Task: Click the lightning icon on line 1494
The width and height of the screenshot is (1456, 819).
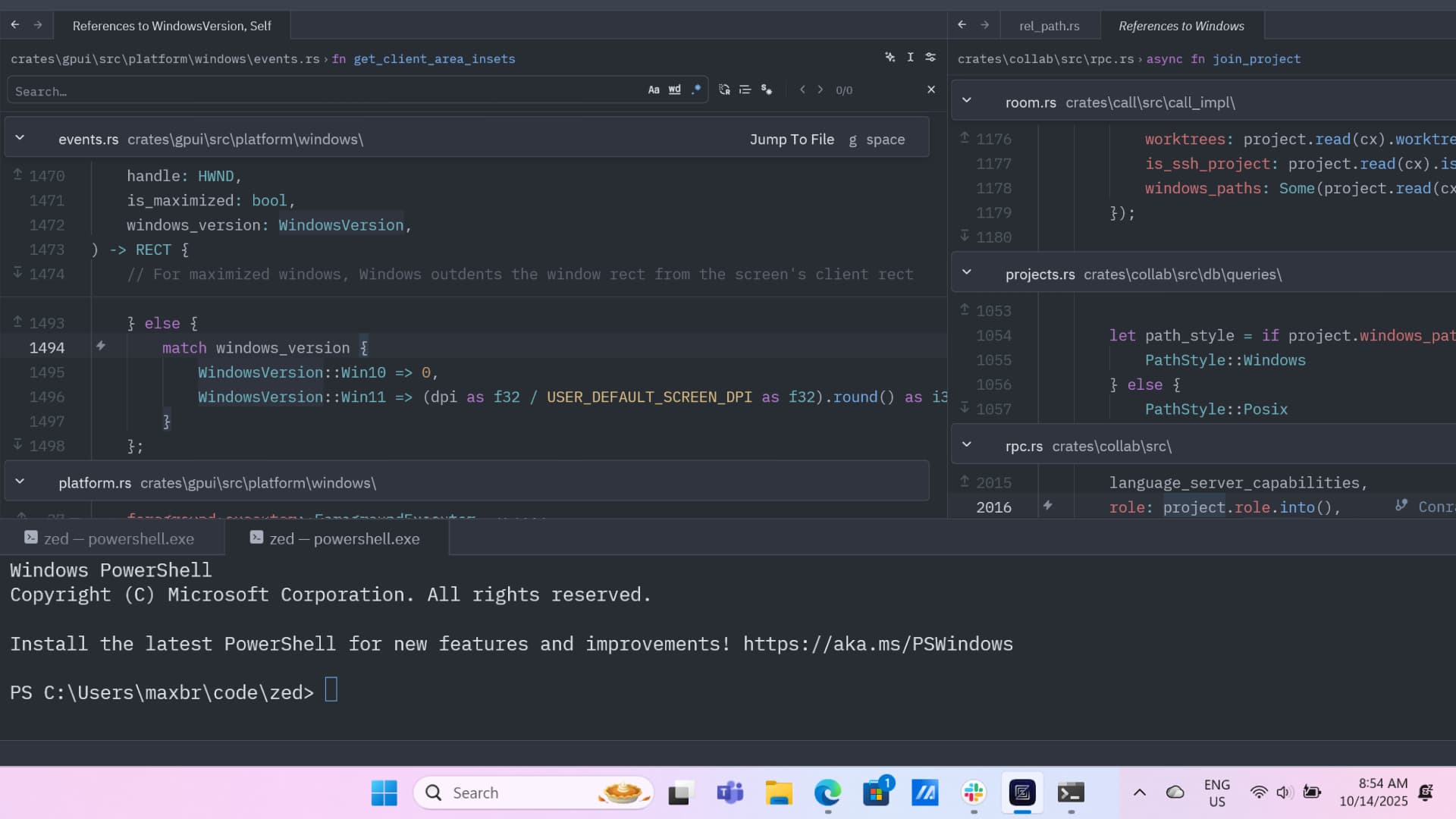Action: tap(101, 346)
